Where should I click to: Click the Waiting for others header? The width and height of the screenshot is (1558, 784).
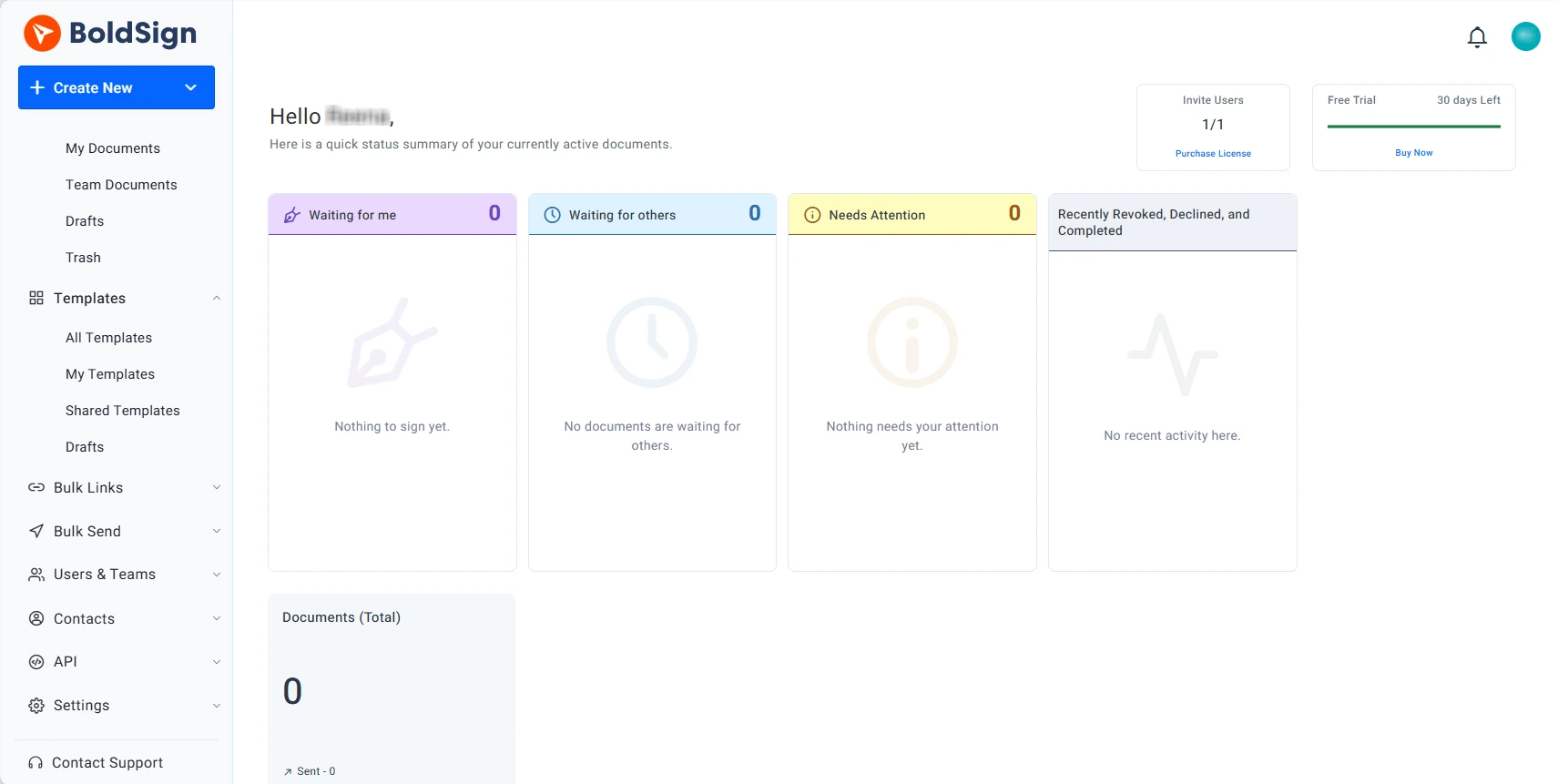pyautogui.click(x=652, y=214)
